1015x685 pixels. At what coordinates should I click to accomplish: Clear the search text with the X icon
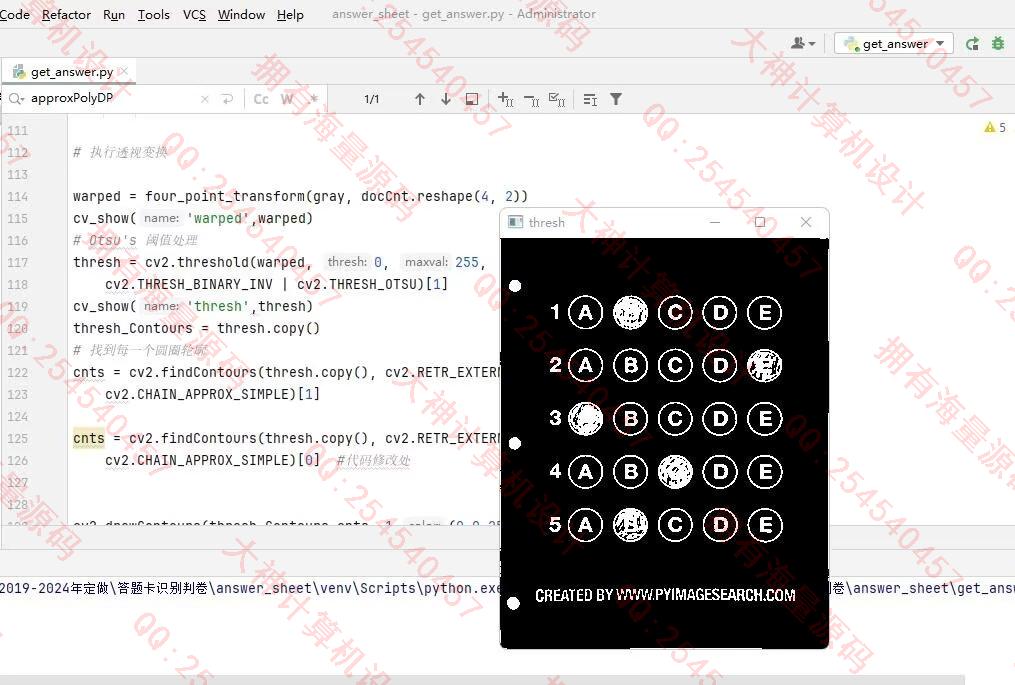[x=205, y=99]
